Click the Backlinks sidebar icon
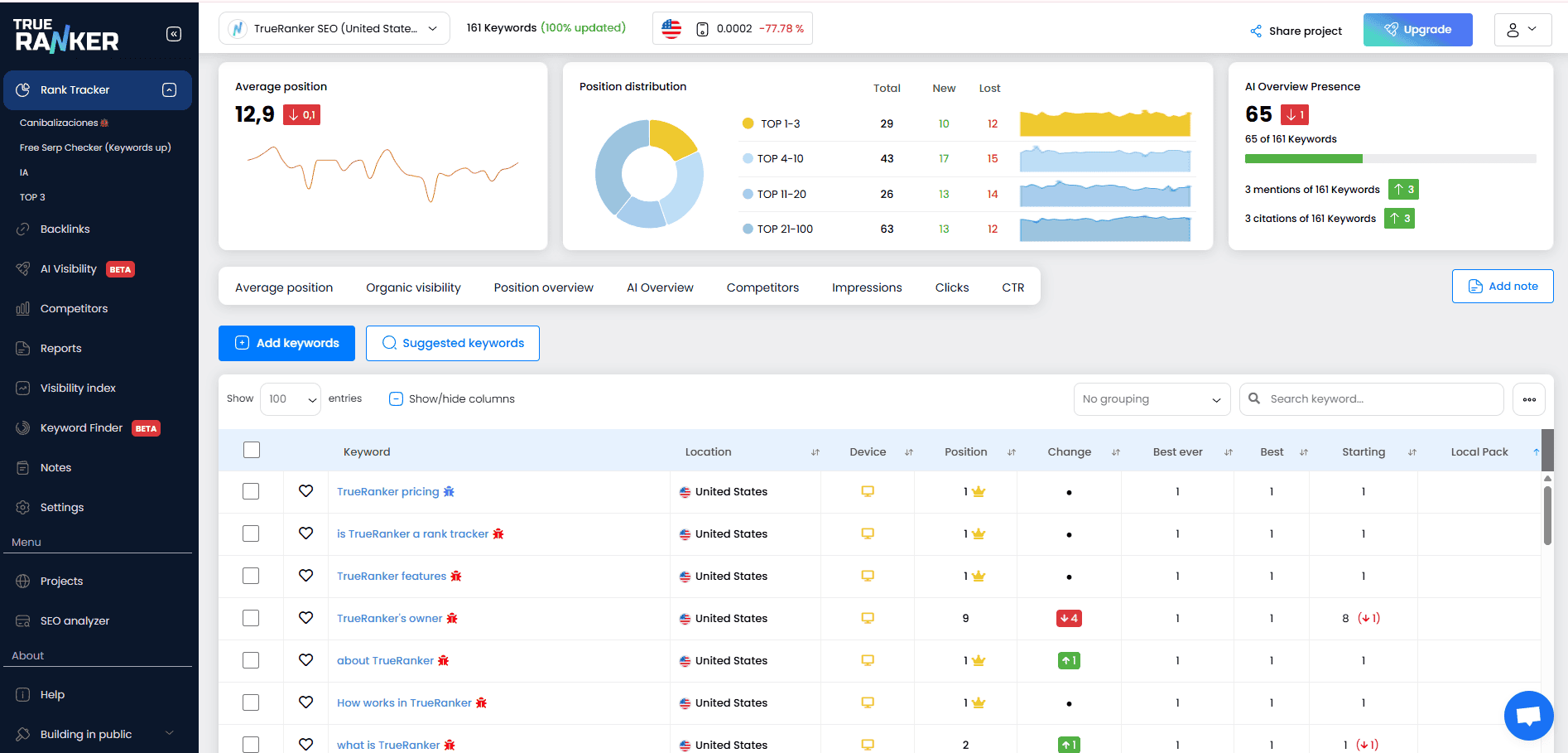Viewport: 1568px width, 753px height. [23, 229]
